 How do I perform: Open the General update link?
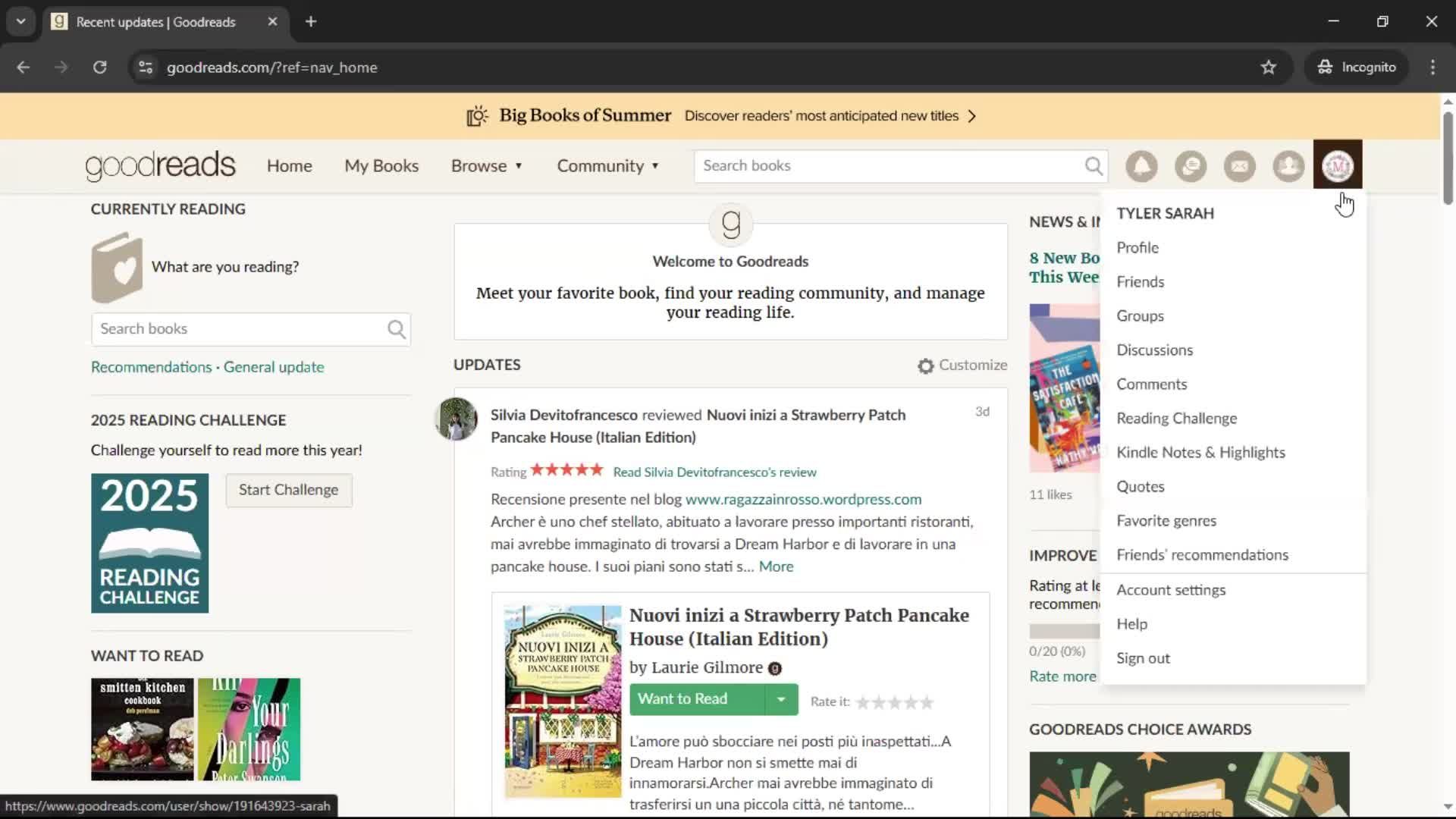click(274, 367)
